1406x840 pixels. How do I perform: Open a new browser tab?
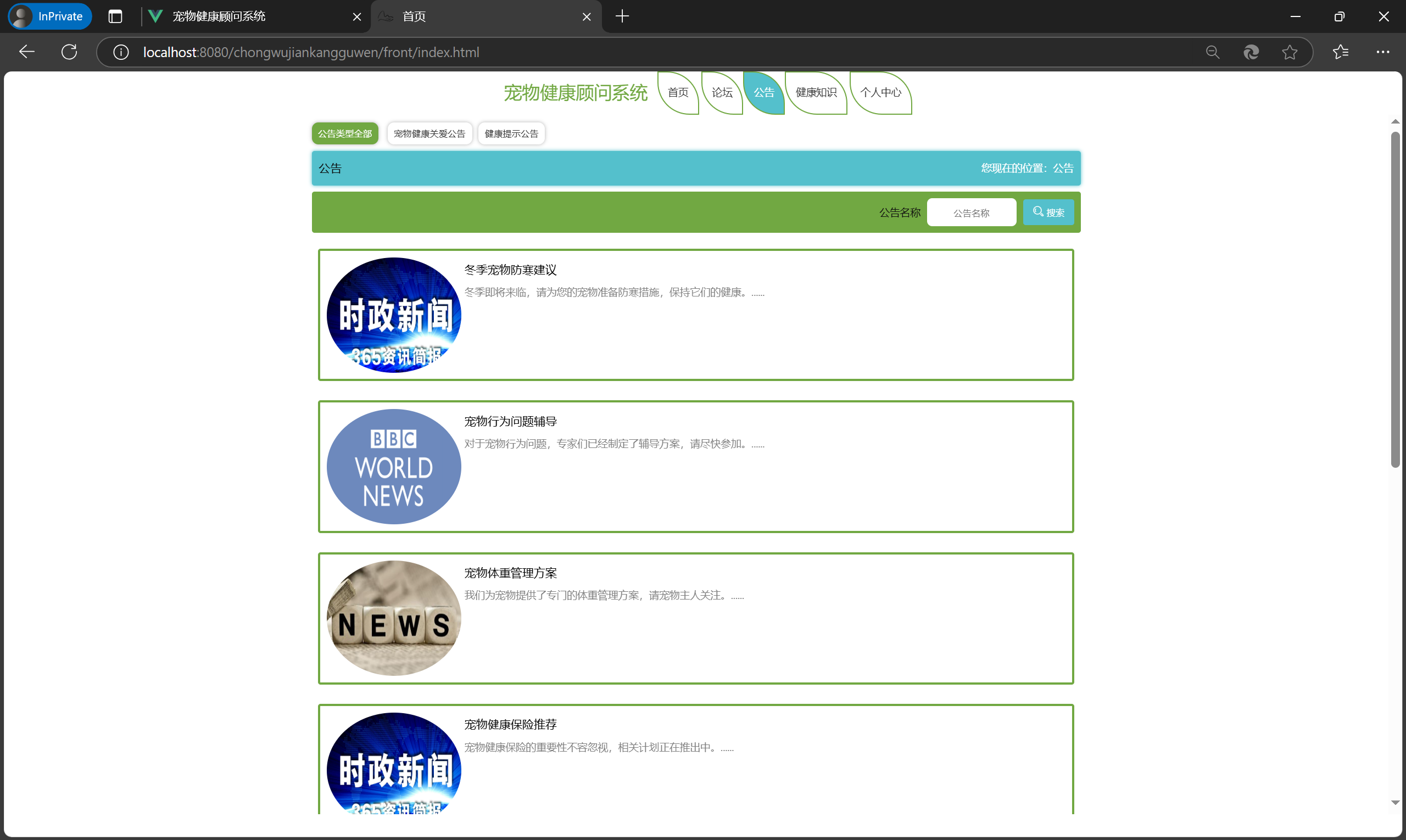tap(622, 16)
